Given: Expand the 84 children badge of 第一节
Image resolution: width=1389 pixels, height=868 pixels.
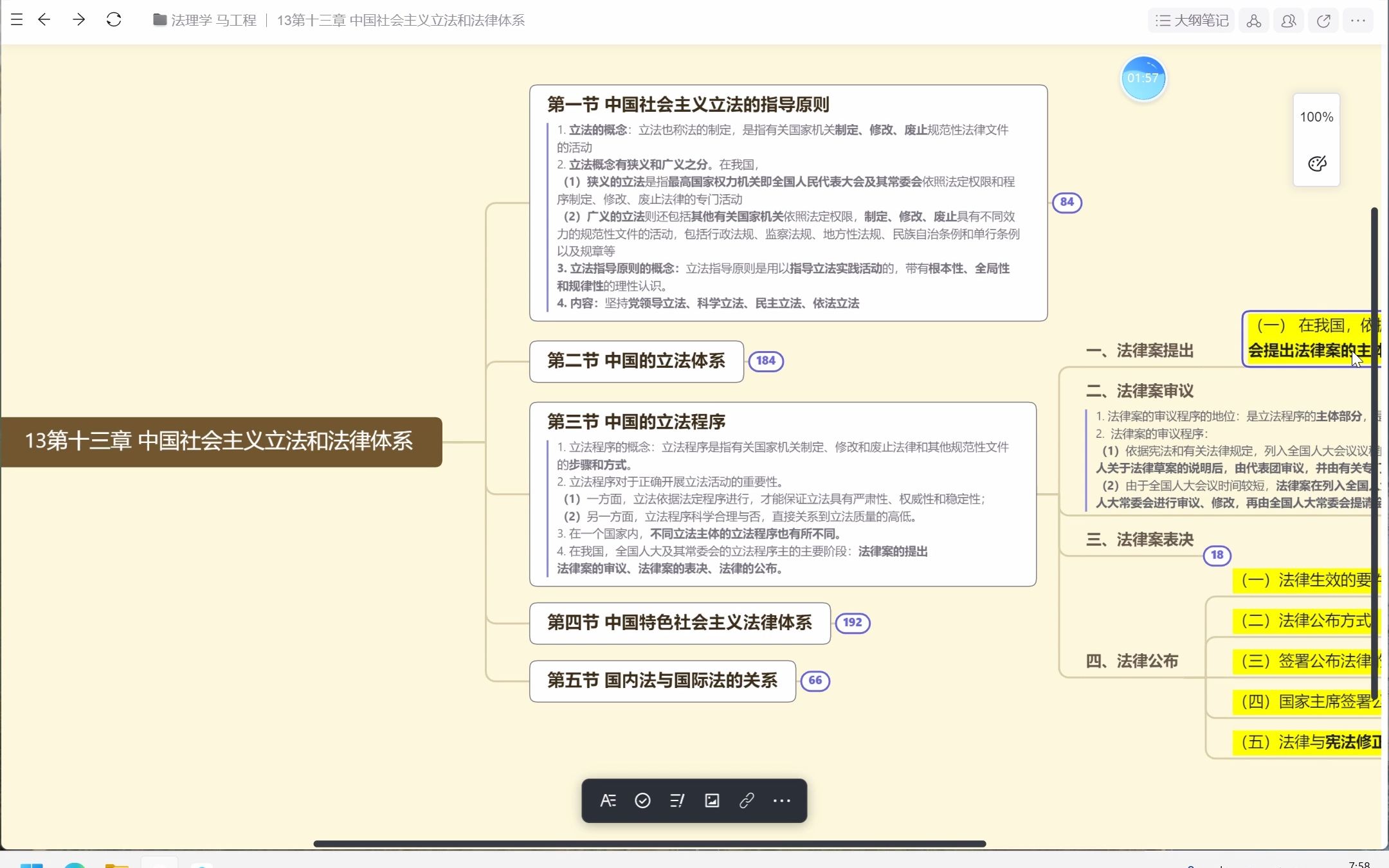Looking at the screenshot, I should [x=1067, y=202].
